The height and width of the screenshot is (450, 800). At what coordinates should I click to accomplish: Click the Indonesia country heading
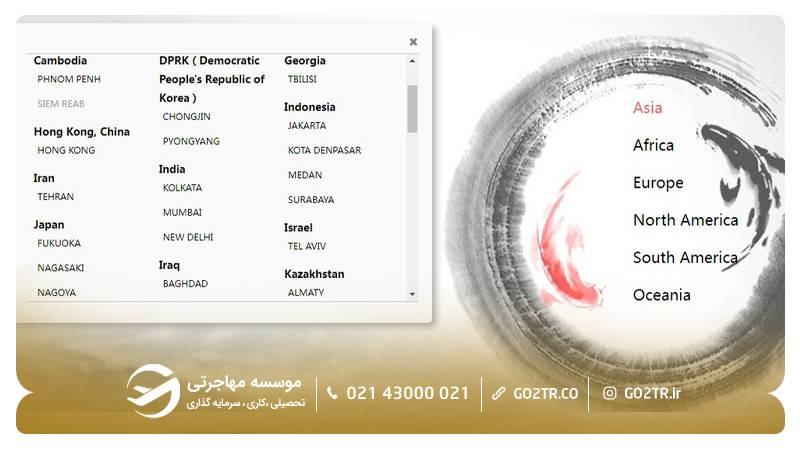click(x=310, y=107)
